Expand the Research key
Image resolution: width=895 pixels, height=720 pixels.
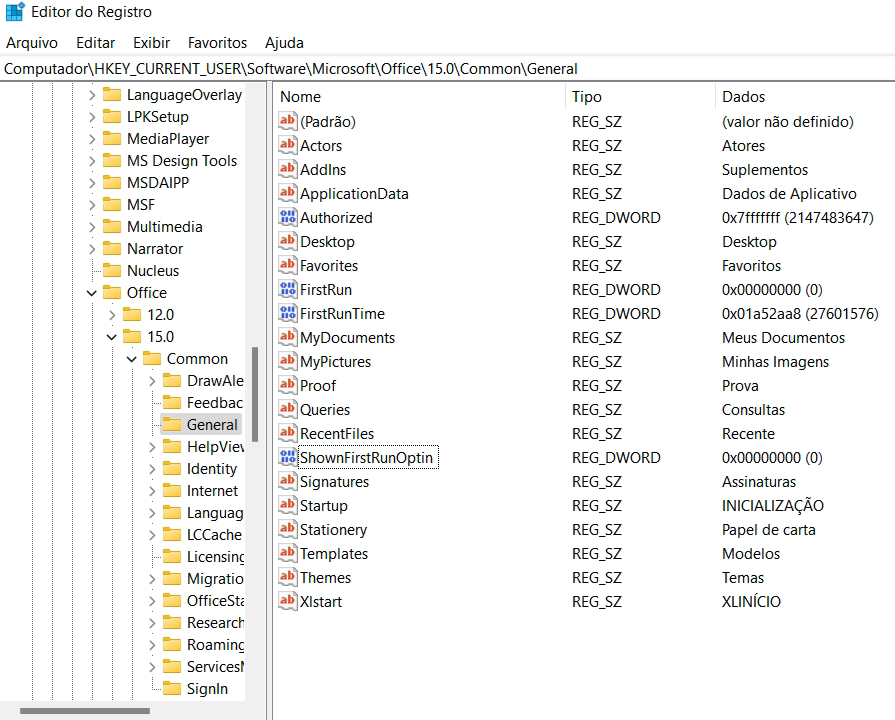[x=152, y=623]
